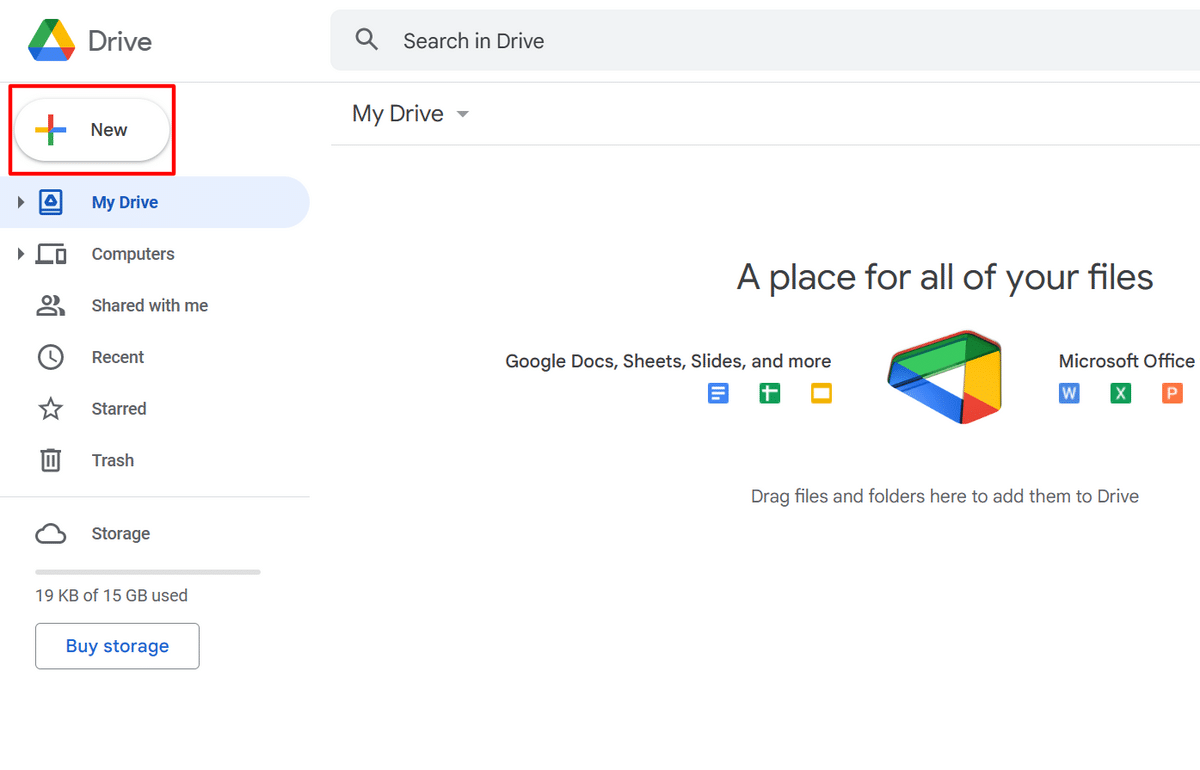The image size is (1200, 770).
Task: Click the Google Slides yellow icon
Action: tap(821, 394)
